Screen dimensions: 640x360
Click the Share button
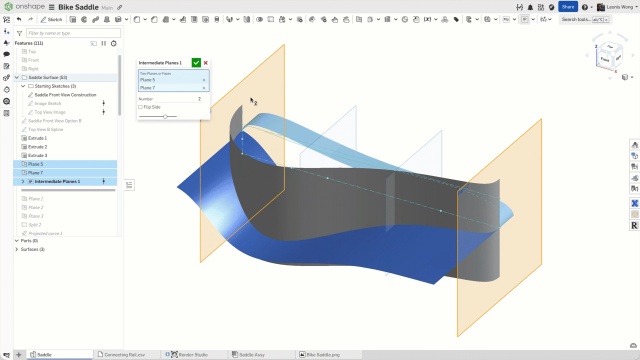(568, 7)
